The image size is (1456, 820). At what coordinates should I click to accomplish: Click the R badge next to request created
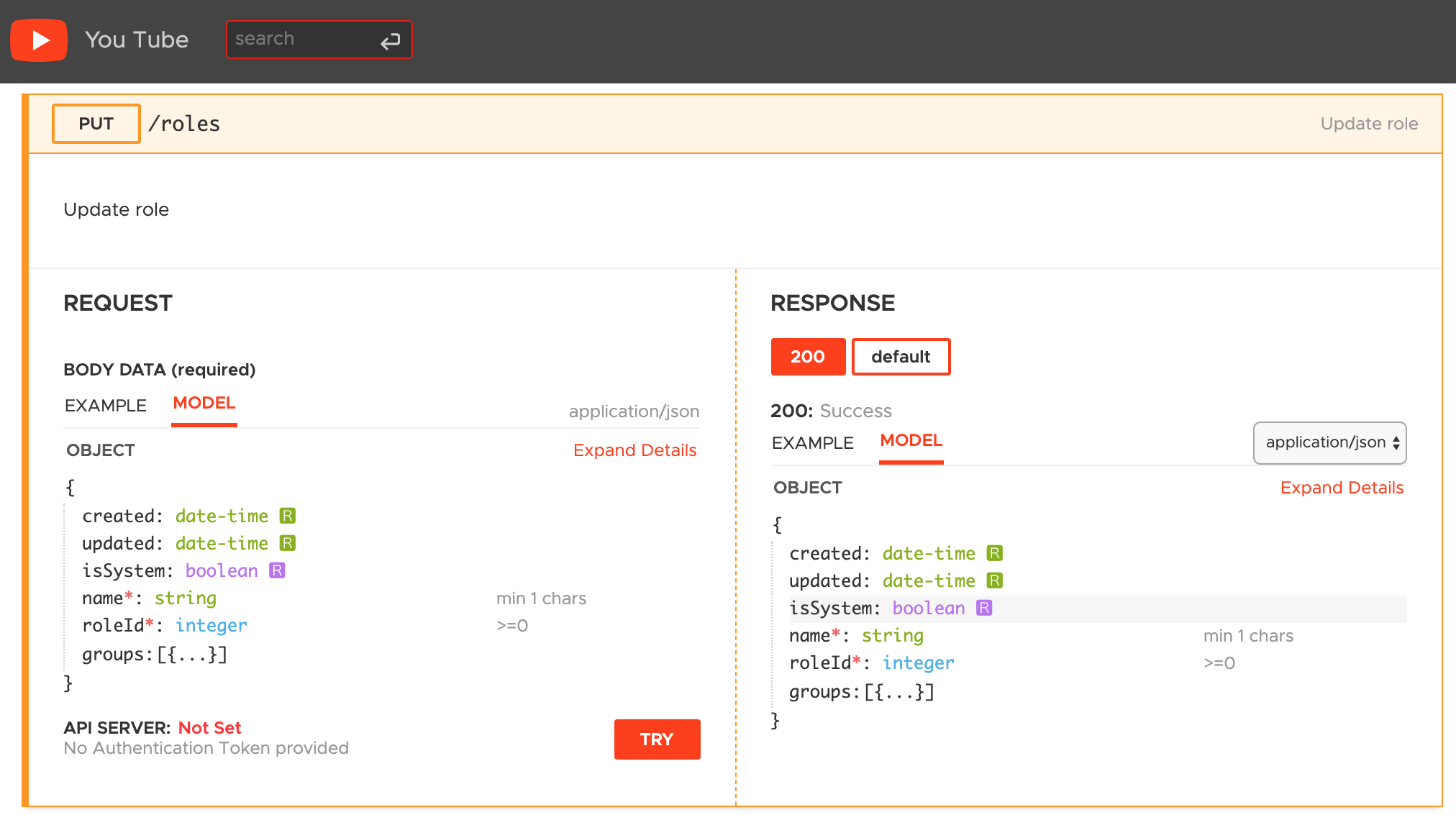click(287, 516)
